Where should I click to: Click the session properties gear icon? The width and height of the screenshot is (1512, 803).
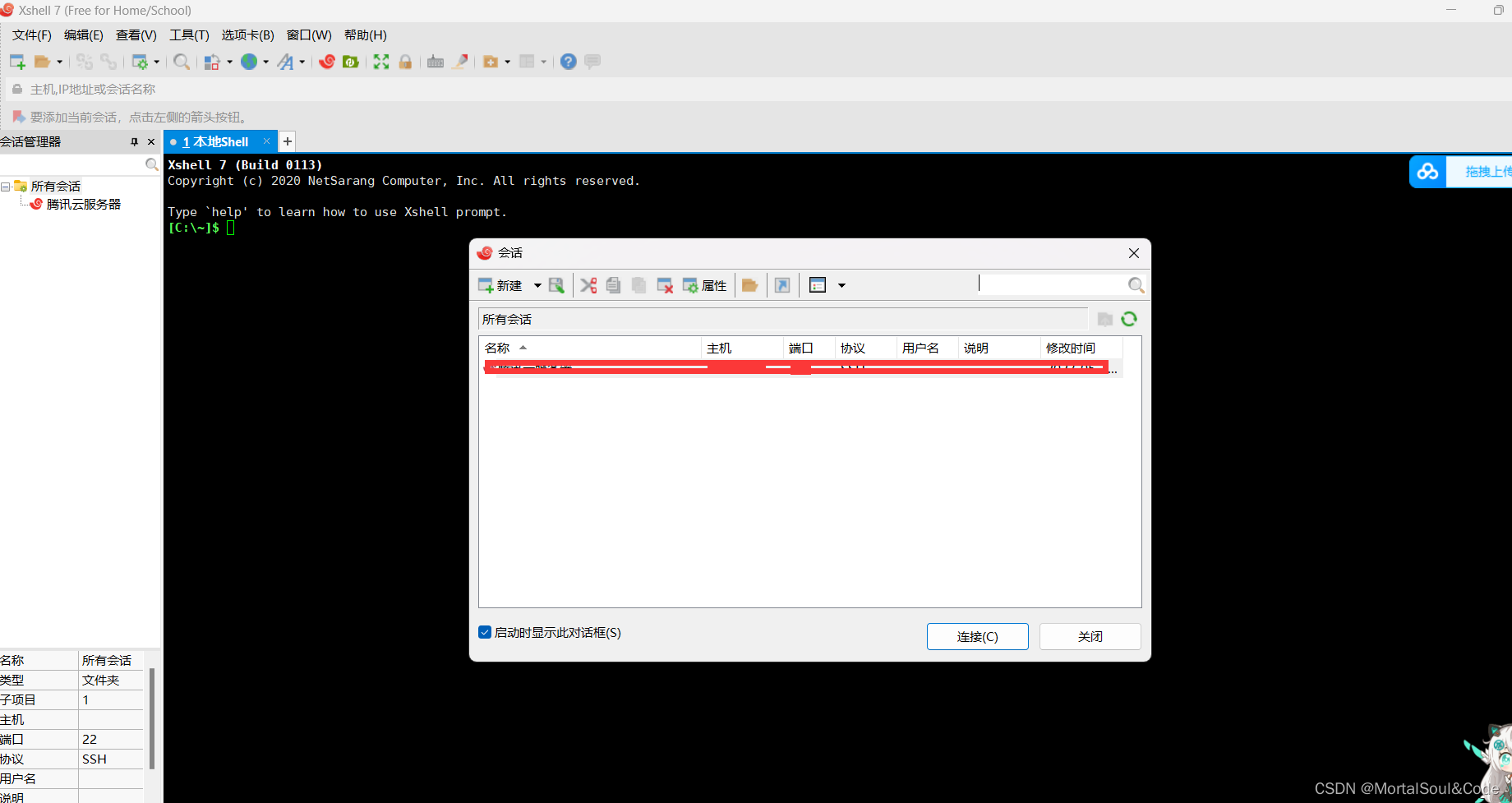coord(140,62)
